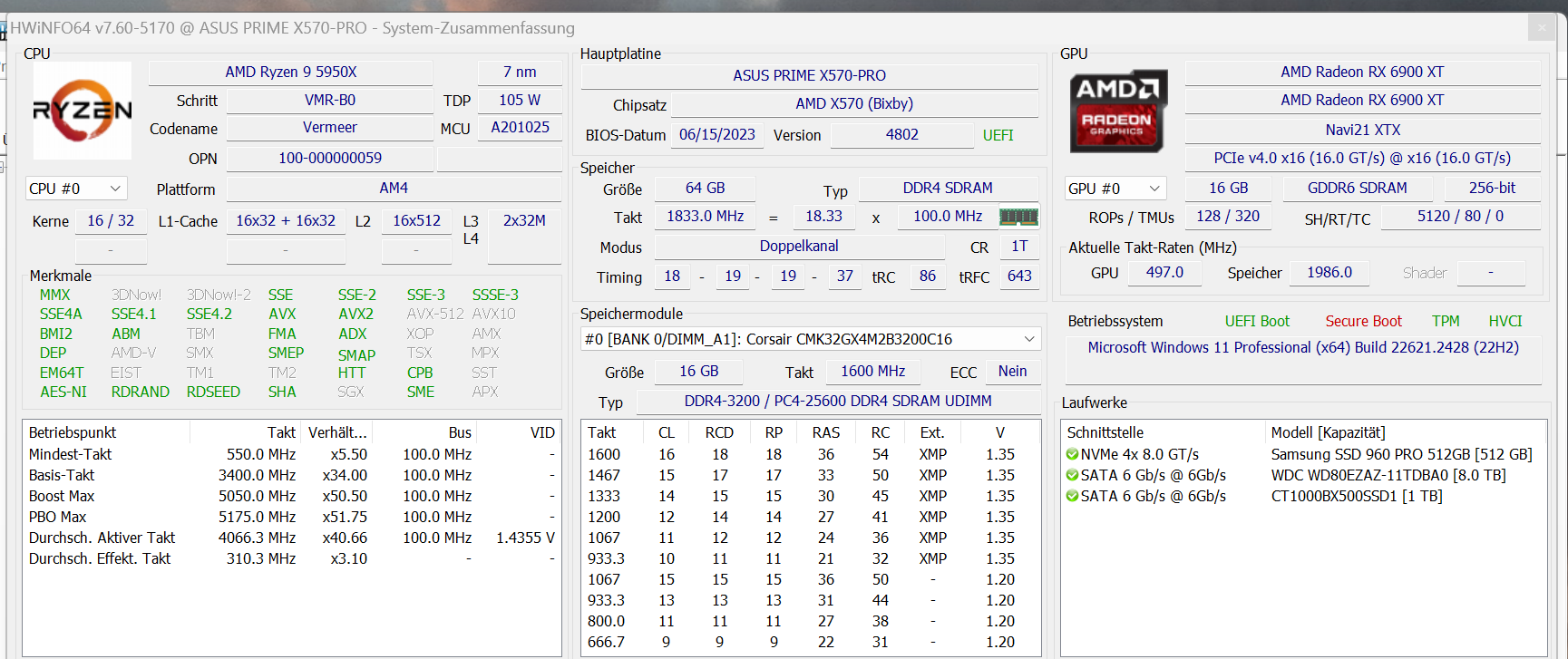This screenshot has width=1568, height=659.
Task: Click the memory size 64 GB field
Action: [705, 189]
